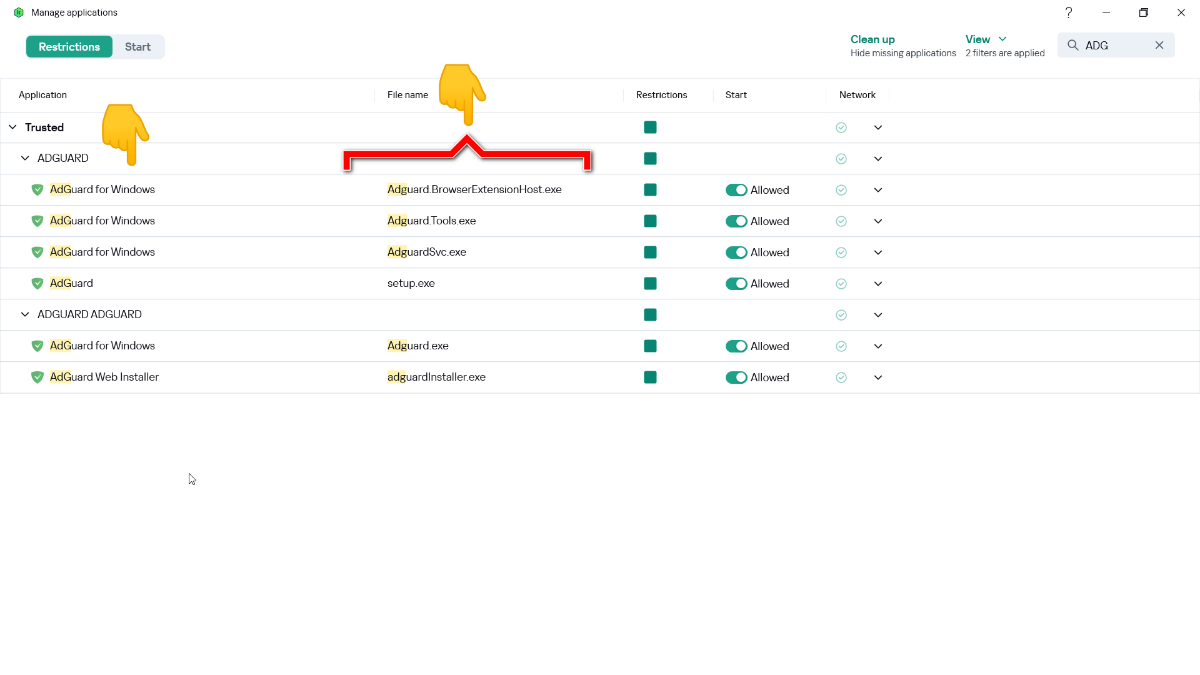This screenshot has height=675, width=1200.
Task: Open the View filters dropdown
Action: (x=986, y=39)
